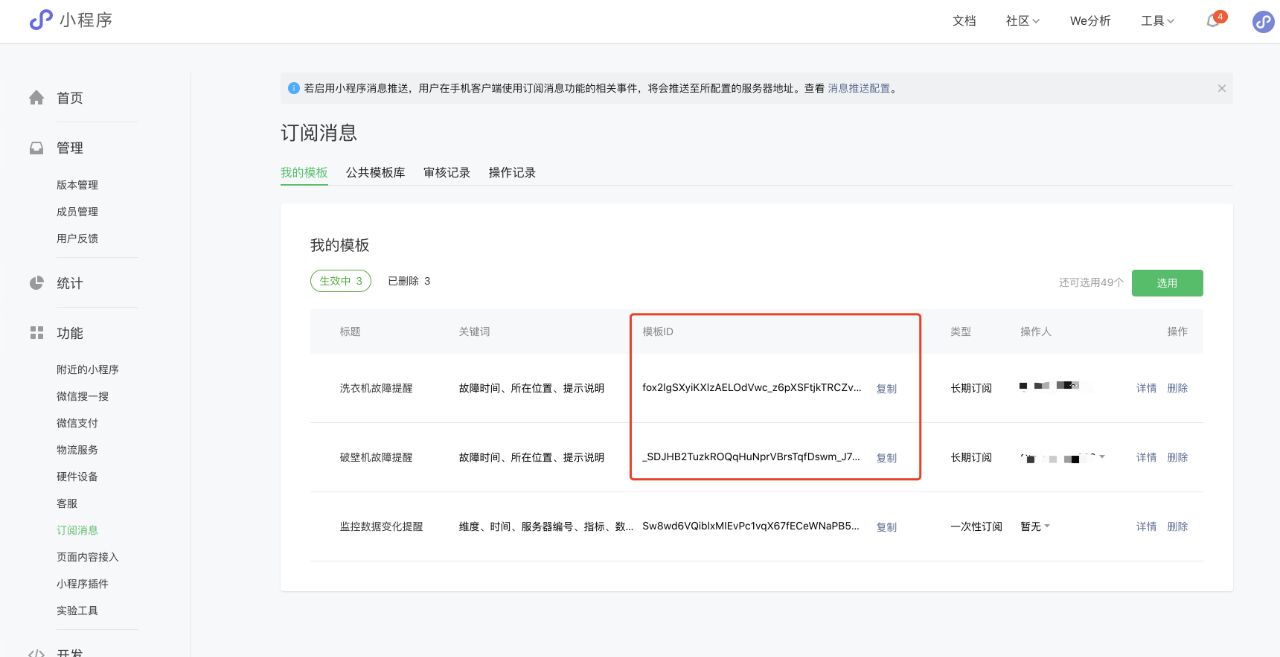The height and width of the screenshot is (657, 1280).
Task: Click template ID text starting _SDJHB2Tuzk
Action: 752,457
